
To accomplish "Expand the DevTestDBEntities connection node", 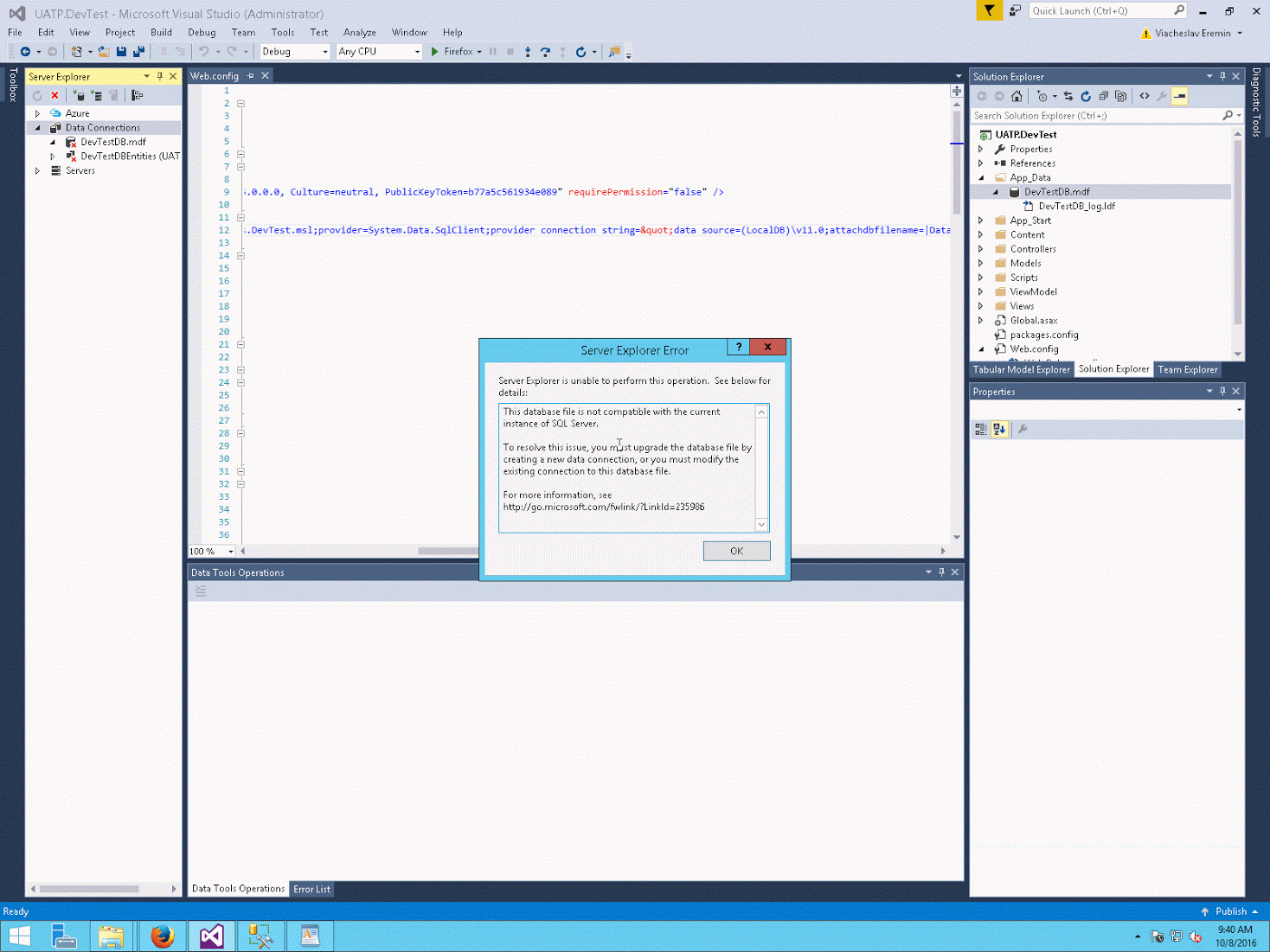I will pos(53,157).
